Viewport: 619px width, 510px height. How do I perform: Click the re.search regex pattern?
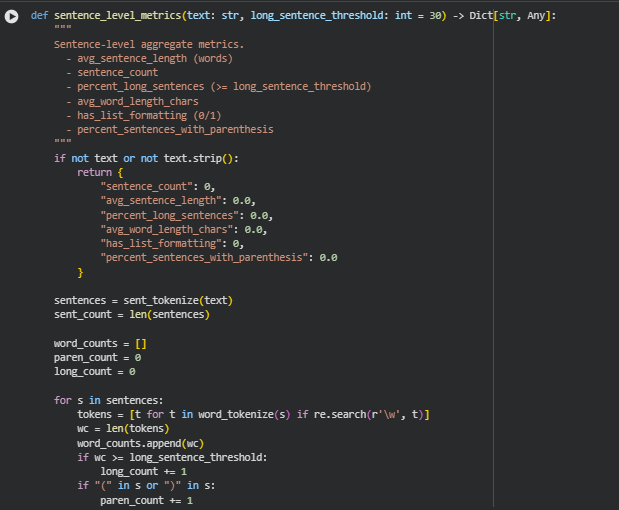[384, 414]
